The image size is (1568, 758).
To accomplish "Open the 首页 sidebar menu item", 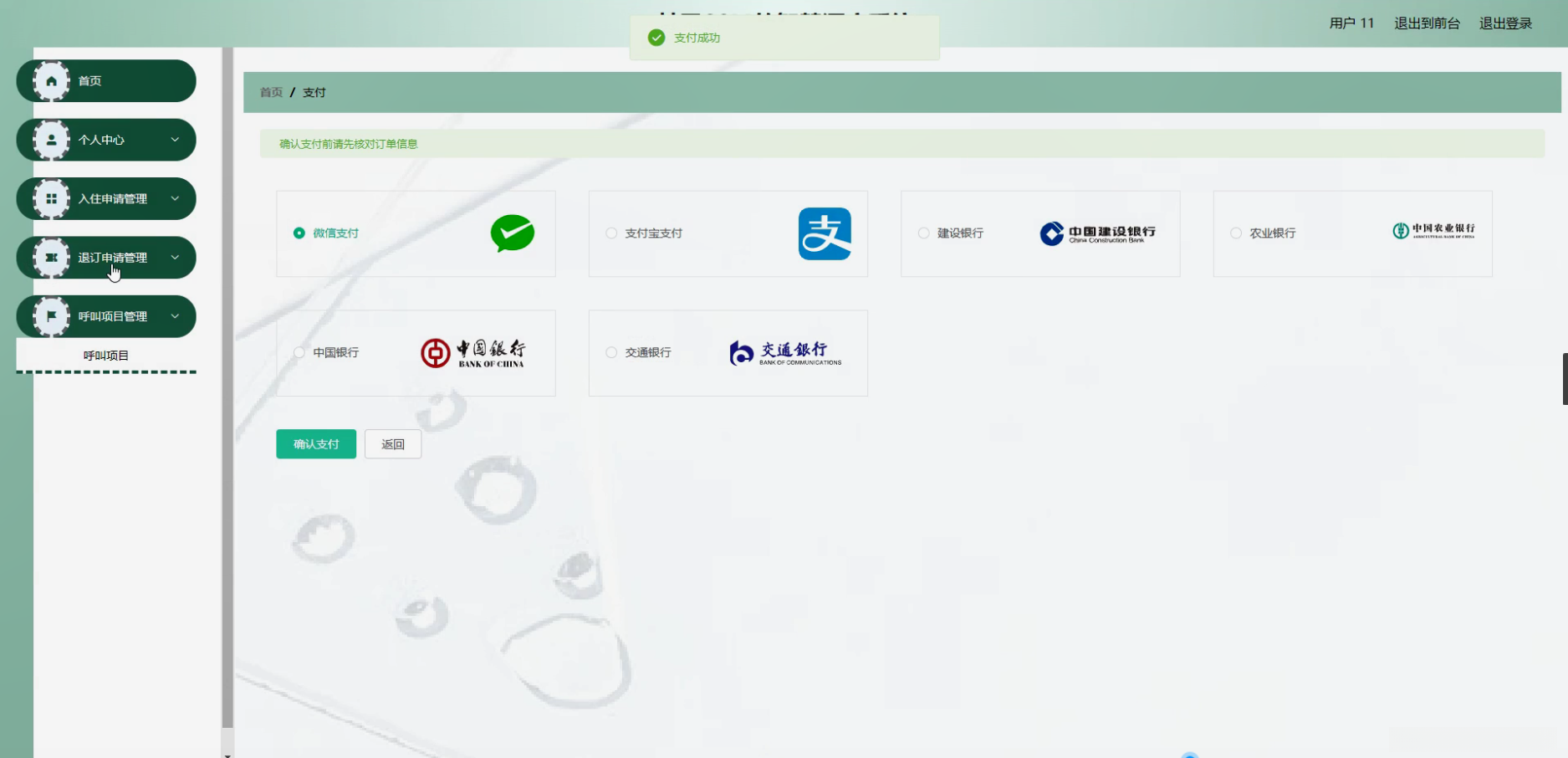I will (106, 81).
